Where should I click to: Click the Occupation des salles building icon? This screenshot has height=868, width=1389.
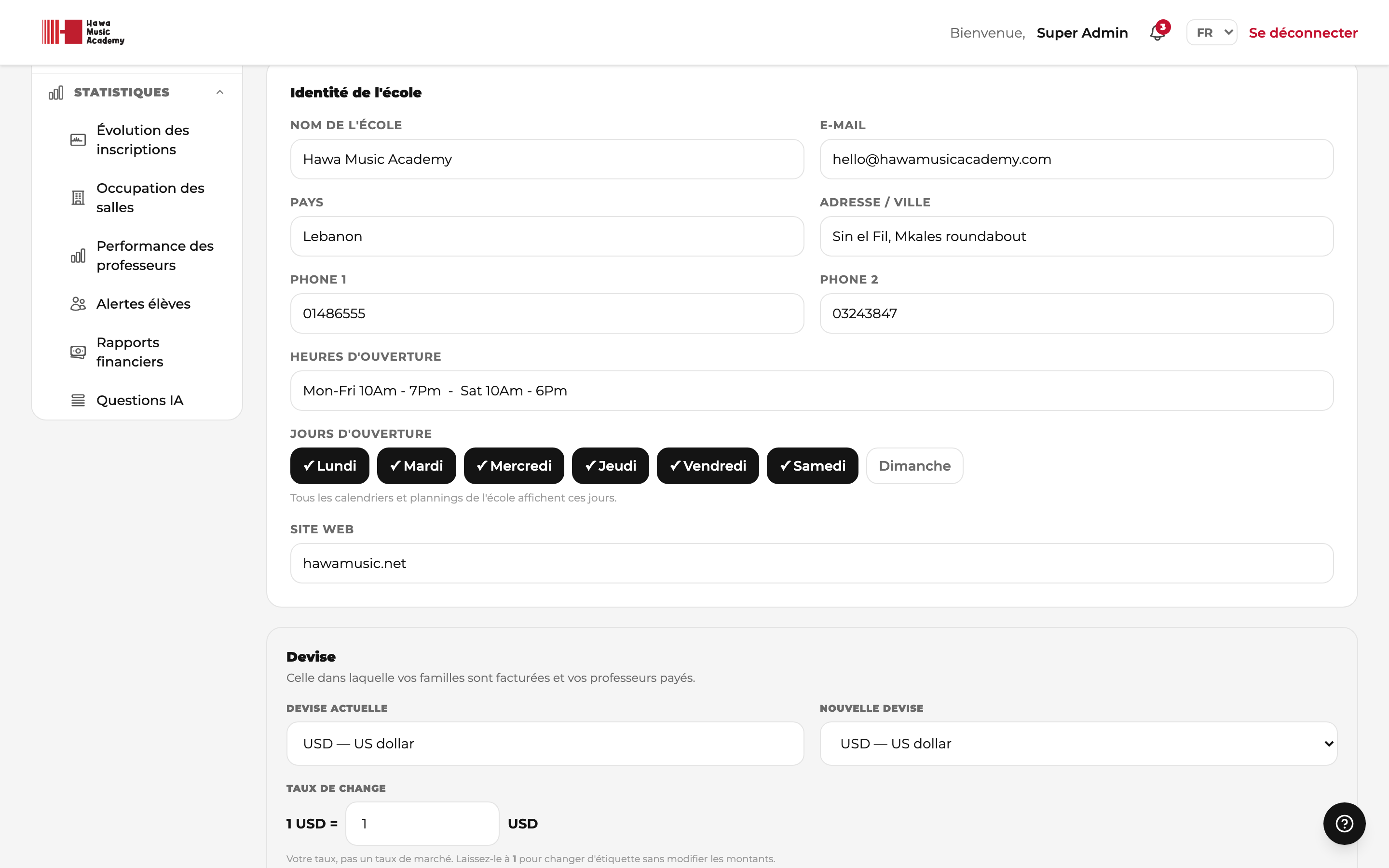pos(78,198)
